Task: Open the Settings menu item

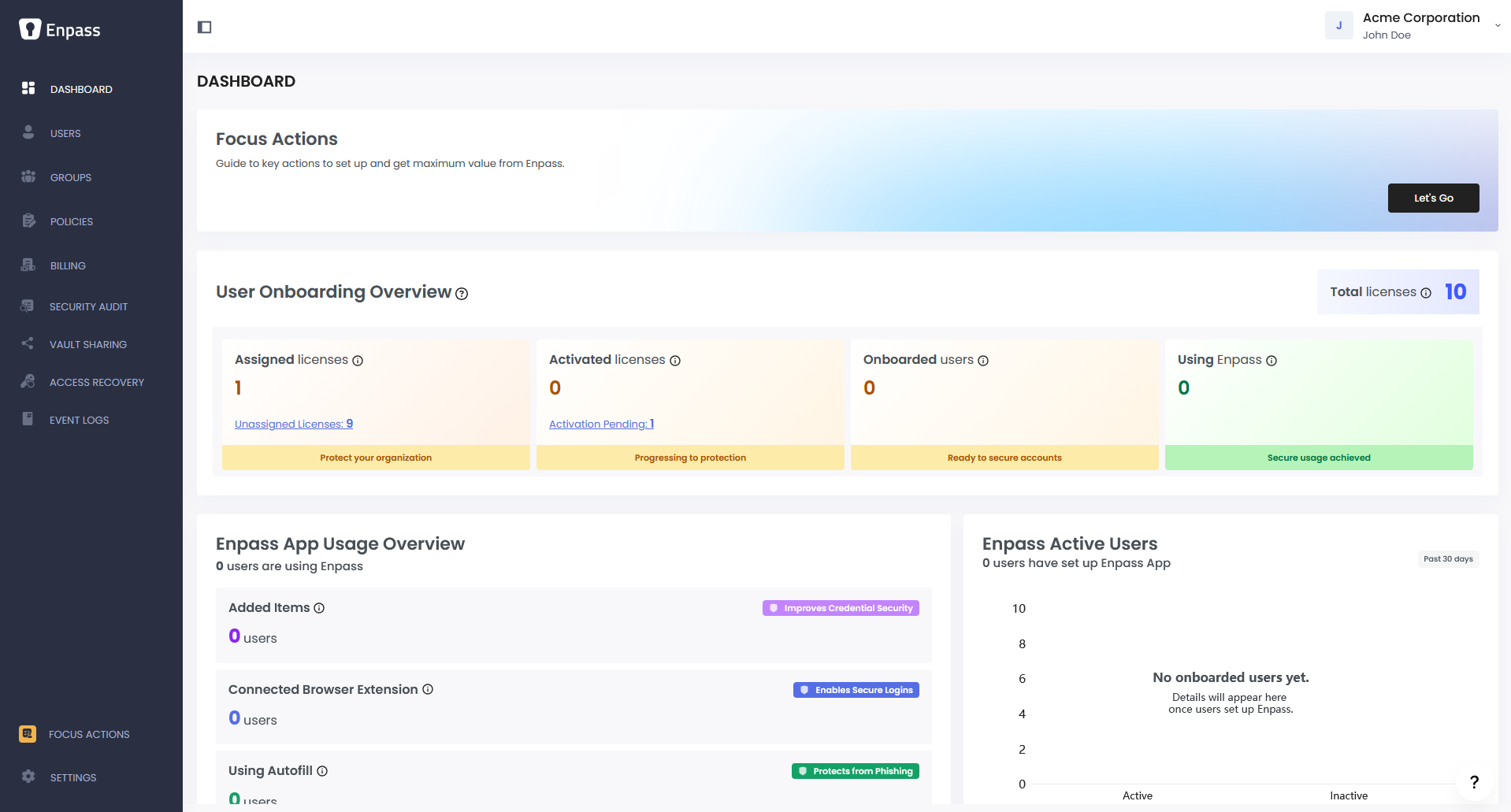Action: tap(73, 777)
